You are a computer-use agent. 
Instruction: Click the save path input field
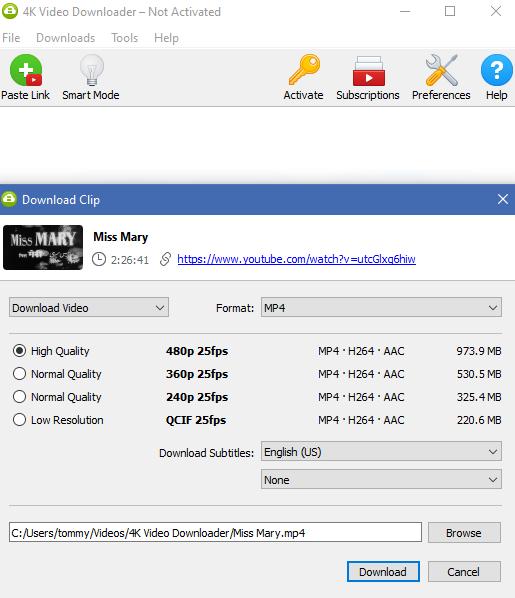point(215,532)
